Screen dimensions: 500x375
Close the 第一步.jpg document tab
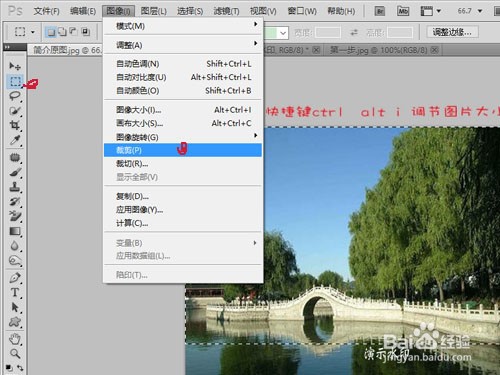pyautogui.click(x=434, y=50)
